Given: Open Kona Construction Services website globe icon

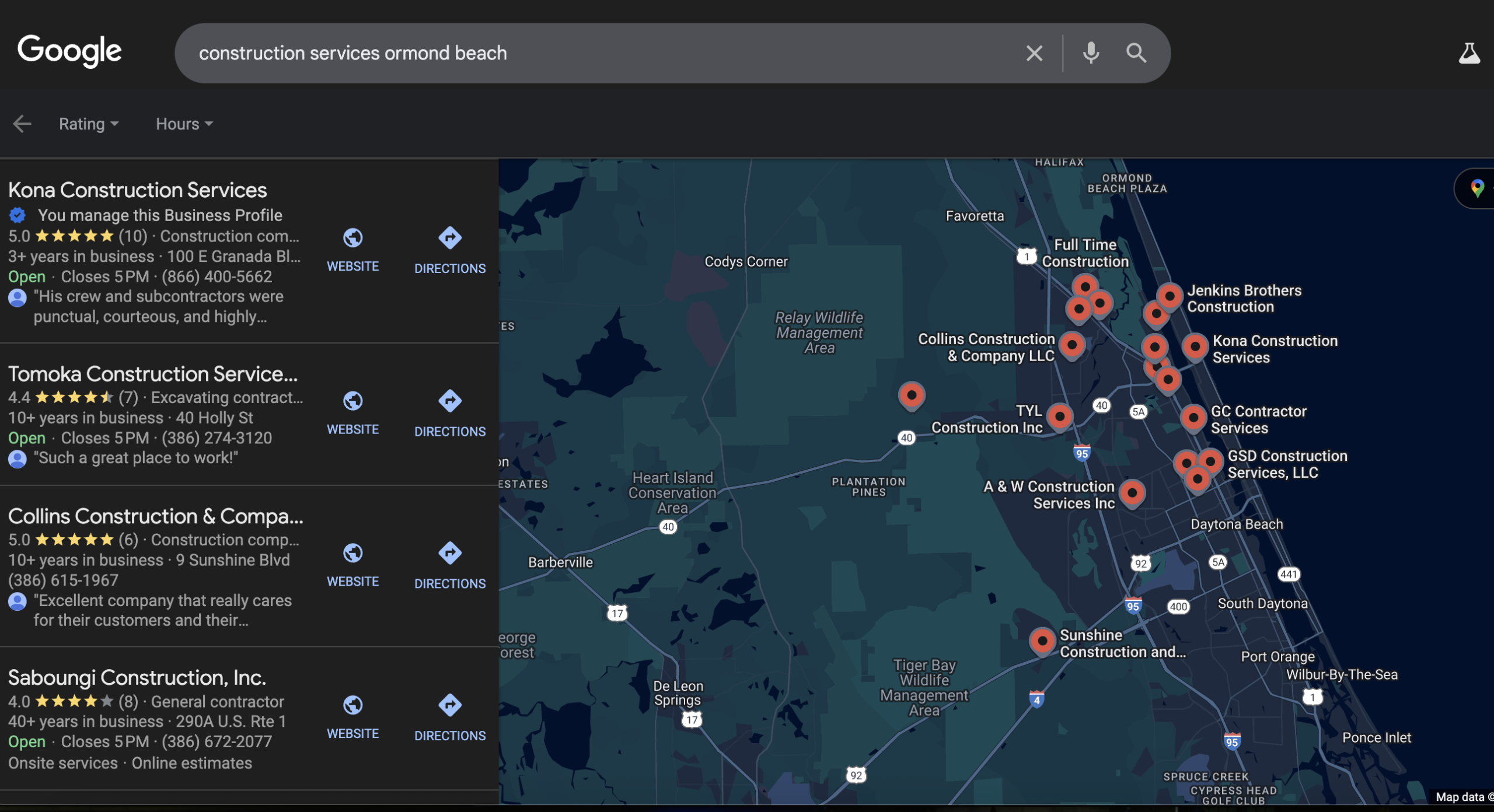Looking at the screenshot, I should point(352,238).
